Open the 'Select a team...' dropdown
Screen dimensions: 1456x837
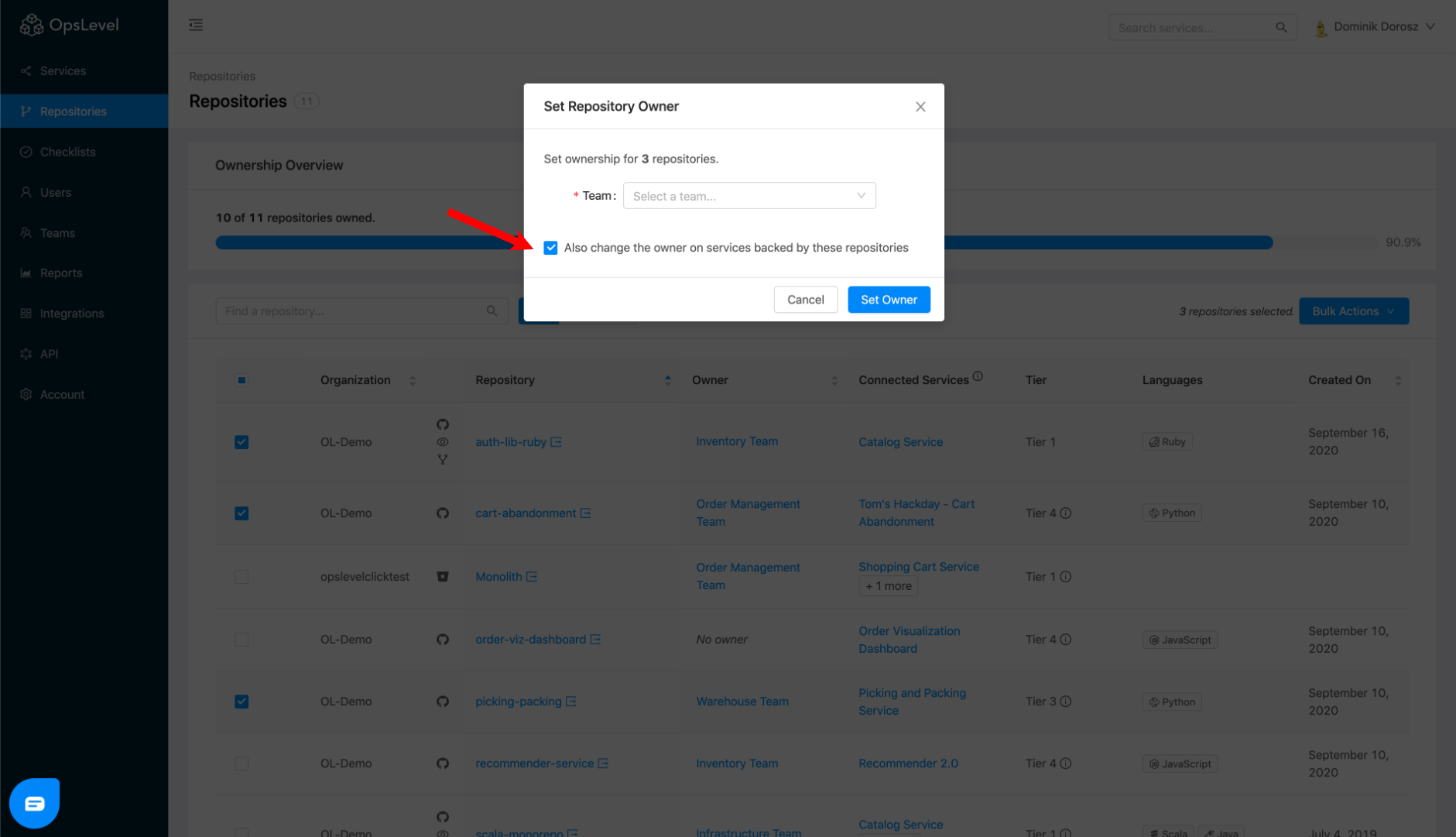point(749,196)
